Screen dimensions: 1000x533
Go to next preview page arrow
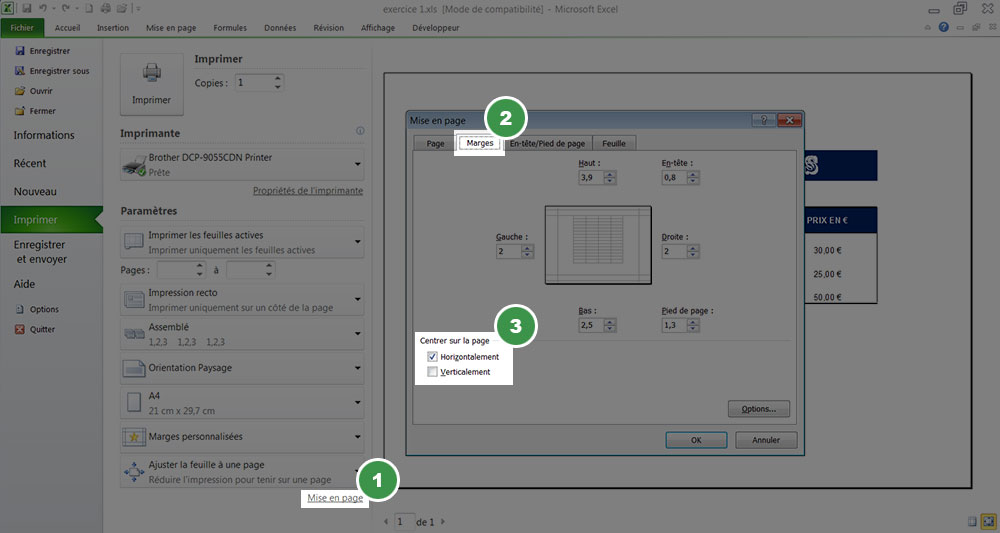click(443, 522)
